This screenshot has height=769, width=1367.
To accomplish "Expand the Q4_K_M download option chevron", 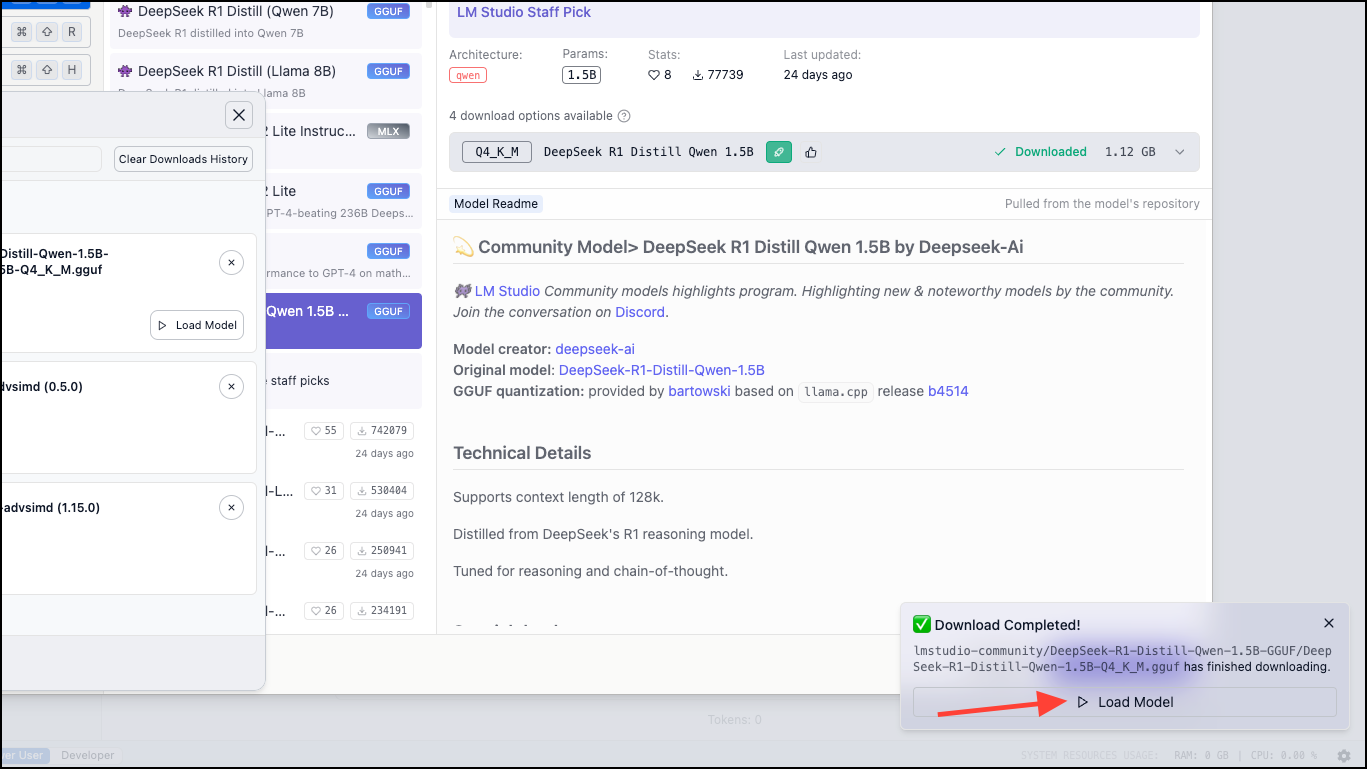I will click(x=1179, y=152).
